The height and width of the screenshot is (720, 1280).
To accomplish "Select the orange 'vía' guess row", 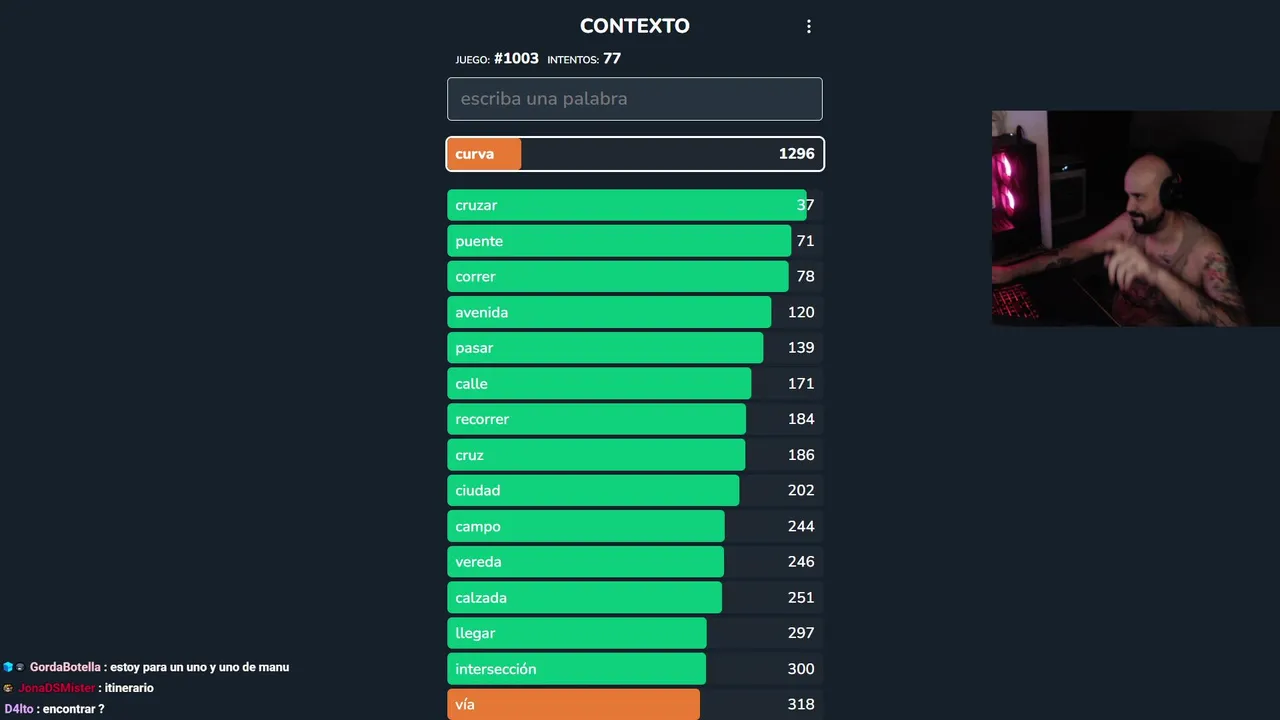I will click(x=634, y=704).
